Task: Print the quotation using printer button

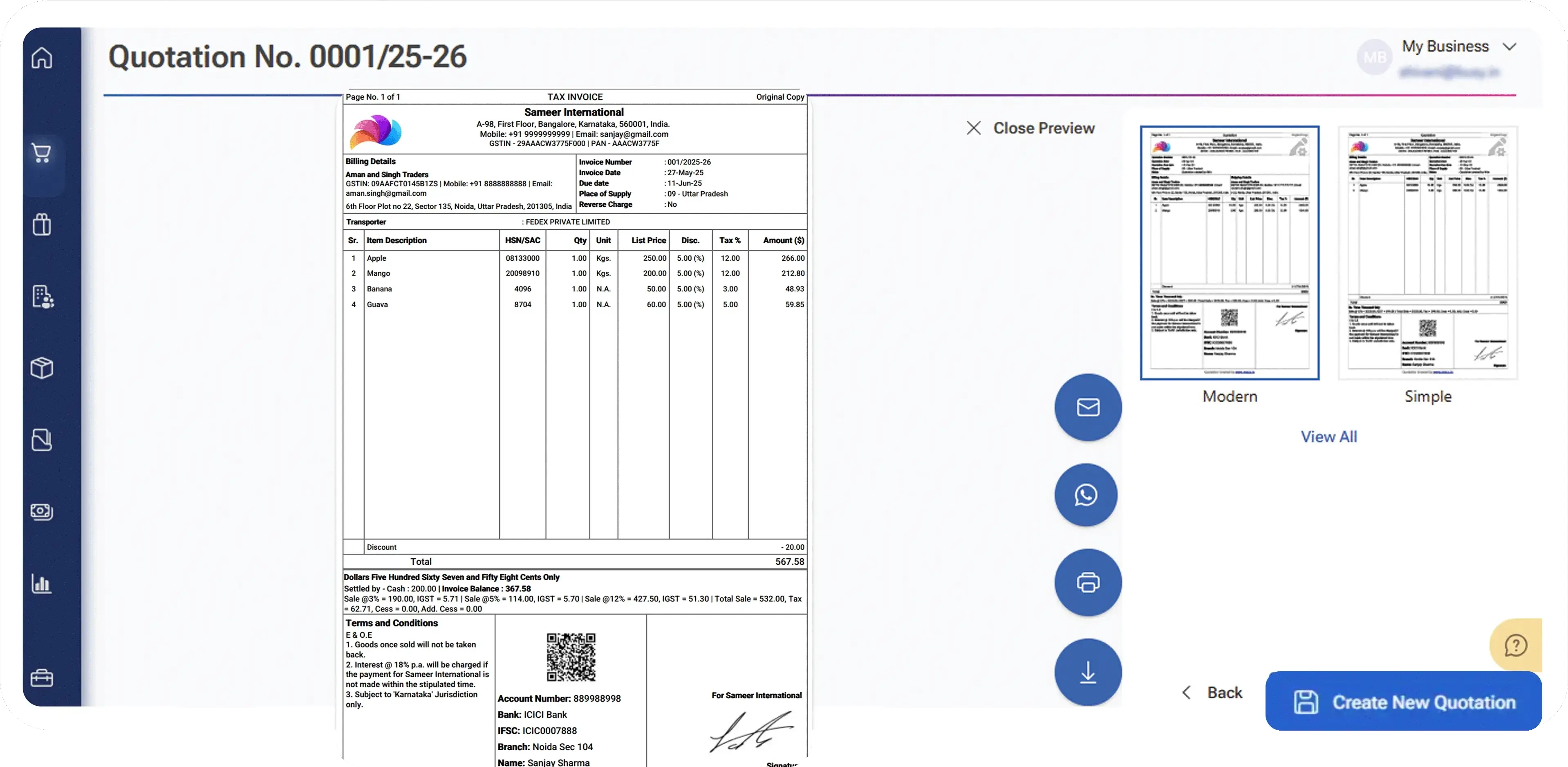Action: 1088,583
